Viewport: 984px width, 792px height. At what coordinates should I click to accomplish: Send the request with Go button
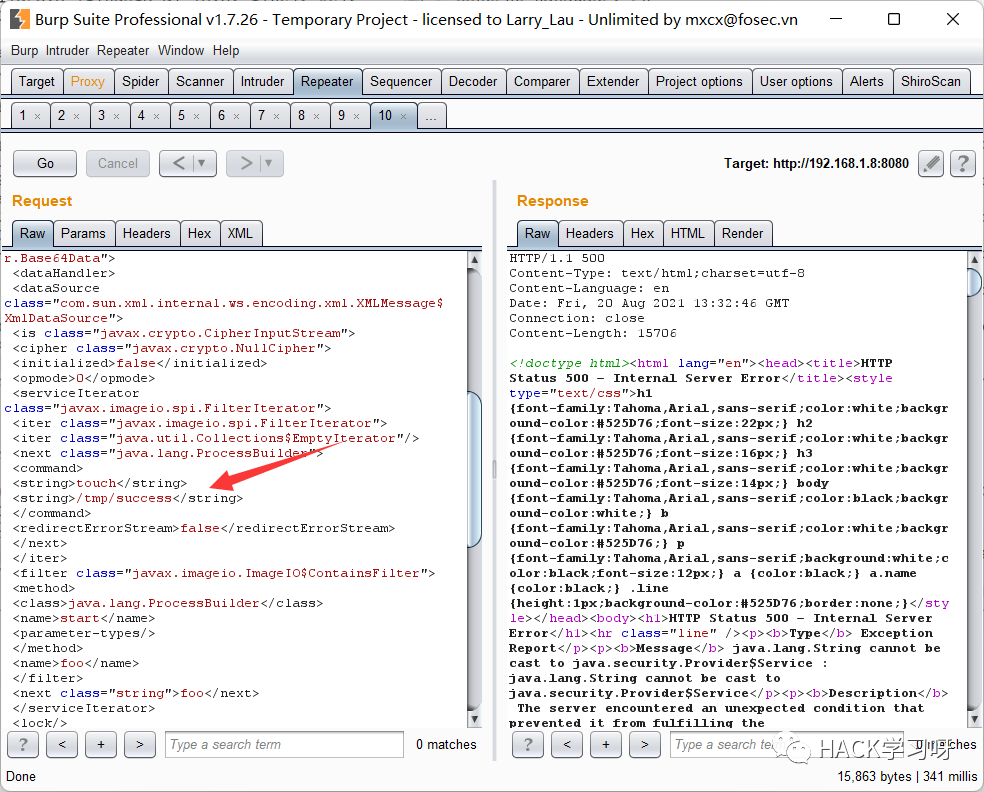point(45,164)
